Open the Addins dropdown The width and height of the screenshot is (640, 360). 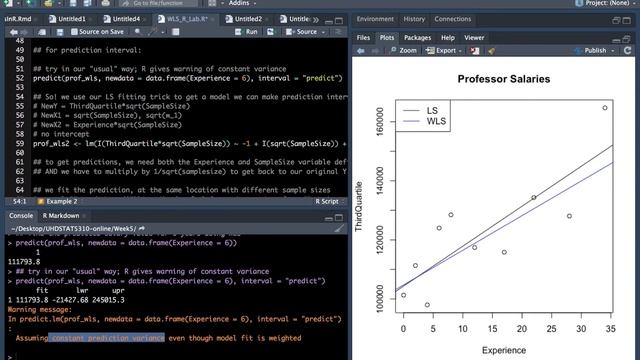tap(242, 3)
